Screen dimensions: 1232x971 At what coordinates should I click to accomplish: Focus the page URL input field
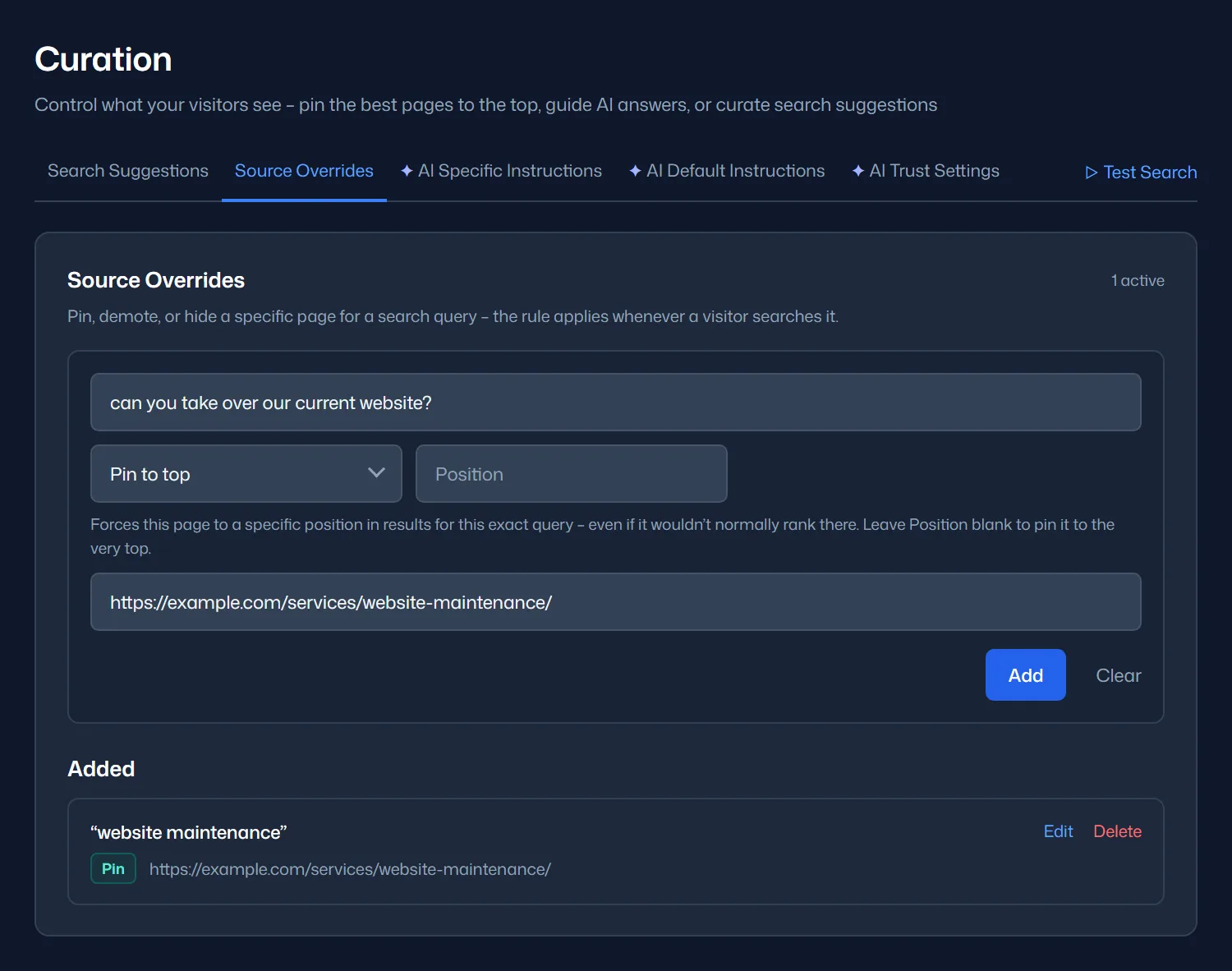pyautogui.click(x=616, y=602)
